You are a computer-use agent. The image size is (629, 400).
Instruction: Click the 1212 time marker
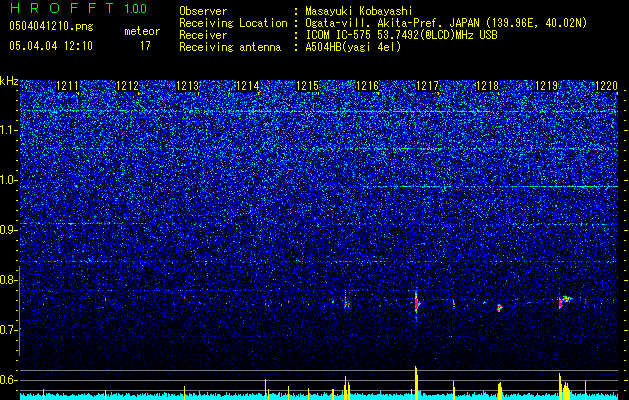(127, 86)
